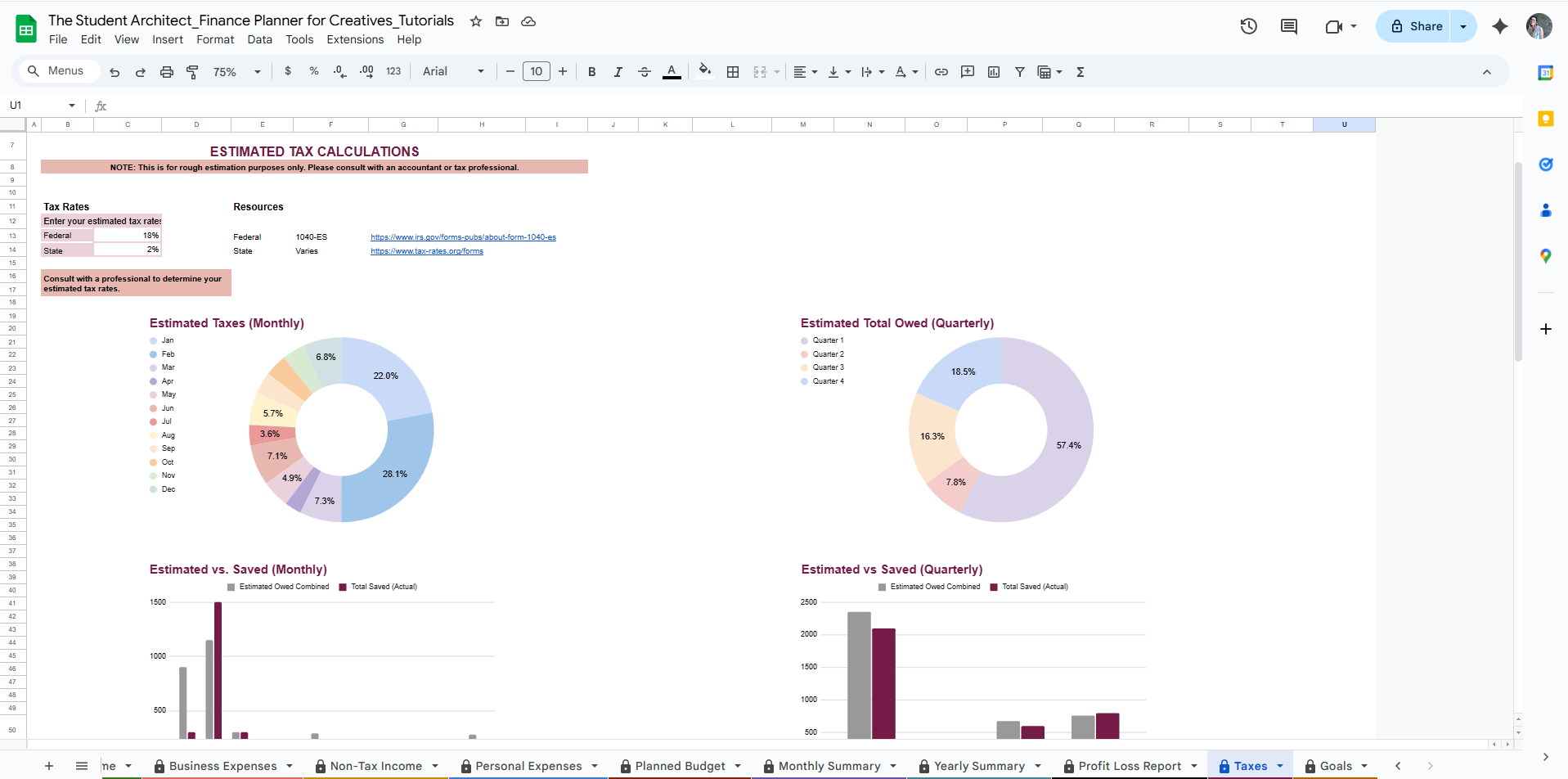Open the Share options dropdown arrow

pyautogui.click(x=1463, y=26)
